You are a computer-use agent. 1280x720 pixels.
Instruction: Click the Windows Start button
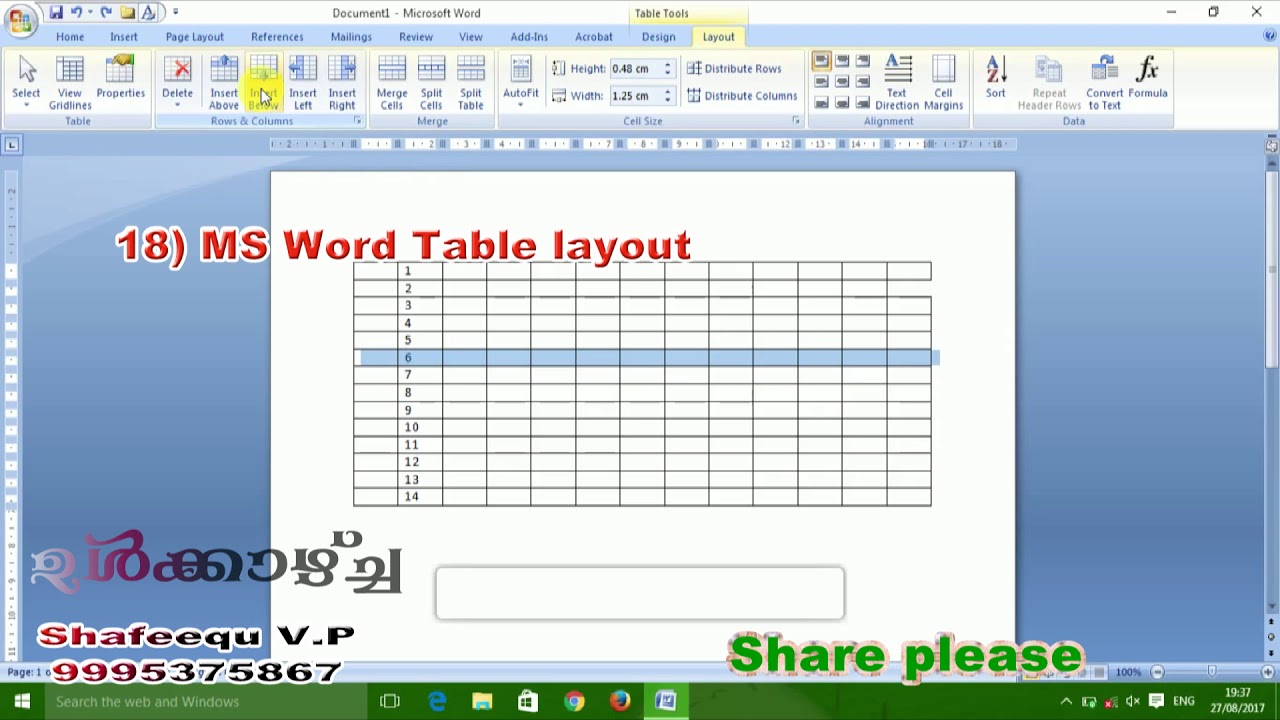pos(22,701)
